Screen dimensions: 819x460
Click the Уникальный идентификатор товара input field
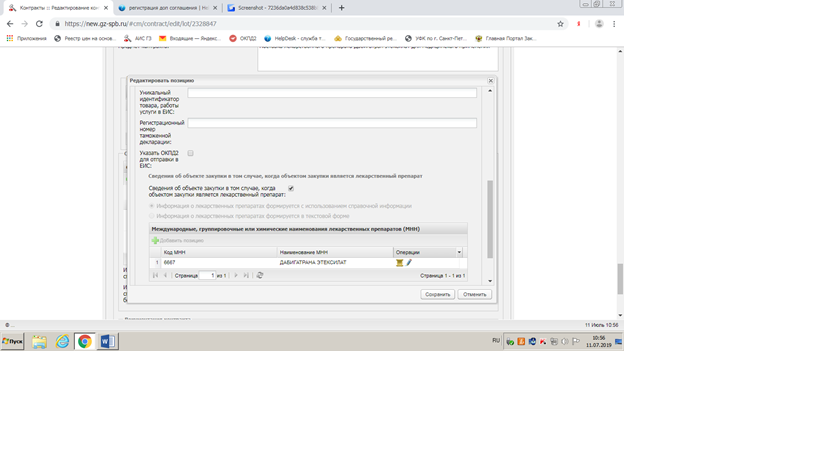point(332,93)
